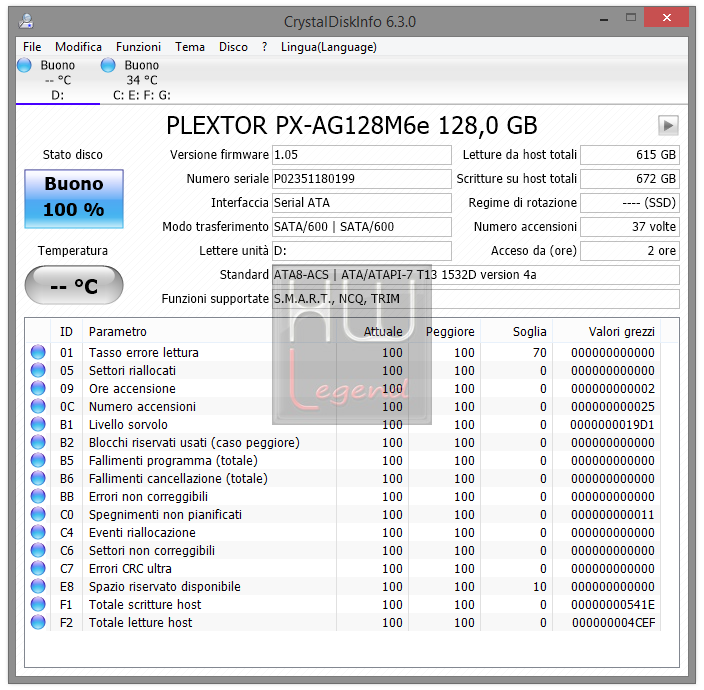Click the Letture da host totali value
This screenshot has height=690, width=704.
coord(630,155)
